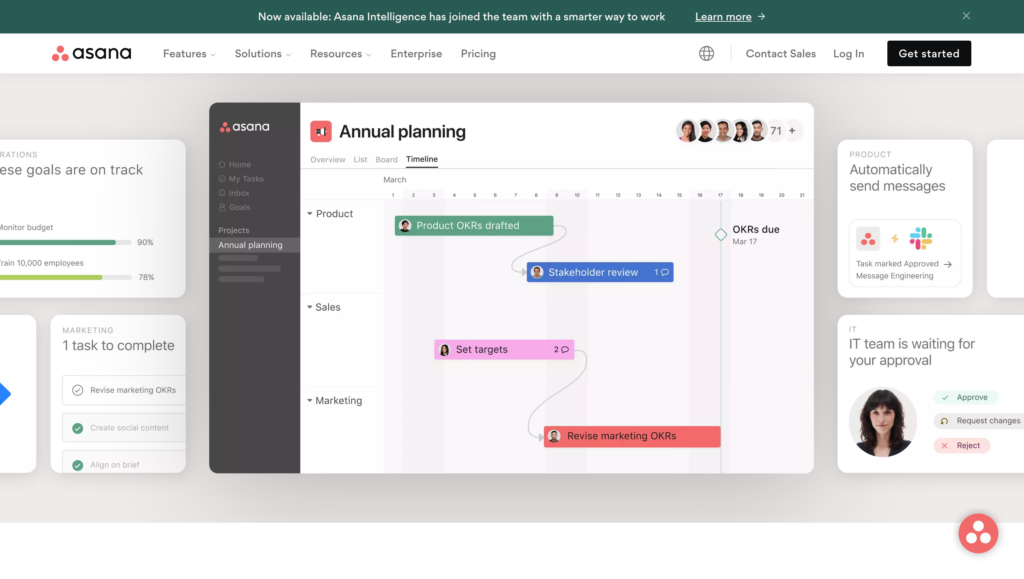Click the comment icon on Stakeholder review

click(665, 272)
